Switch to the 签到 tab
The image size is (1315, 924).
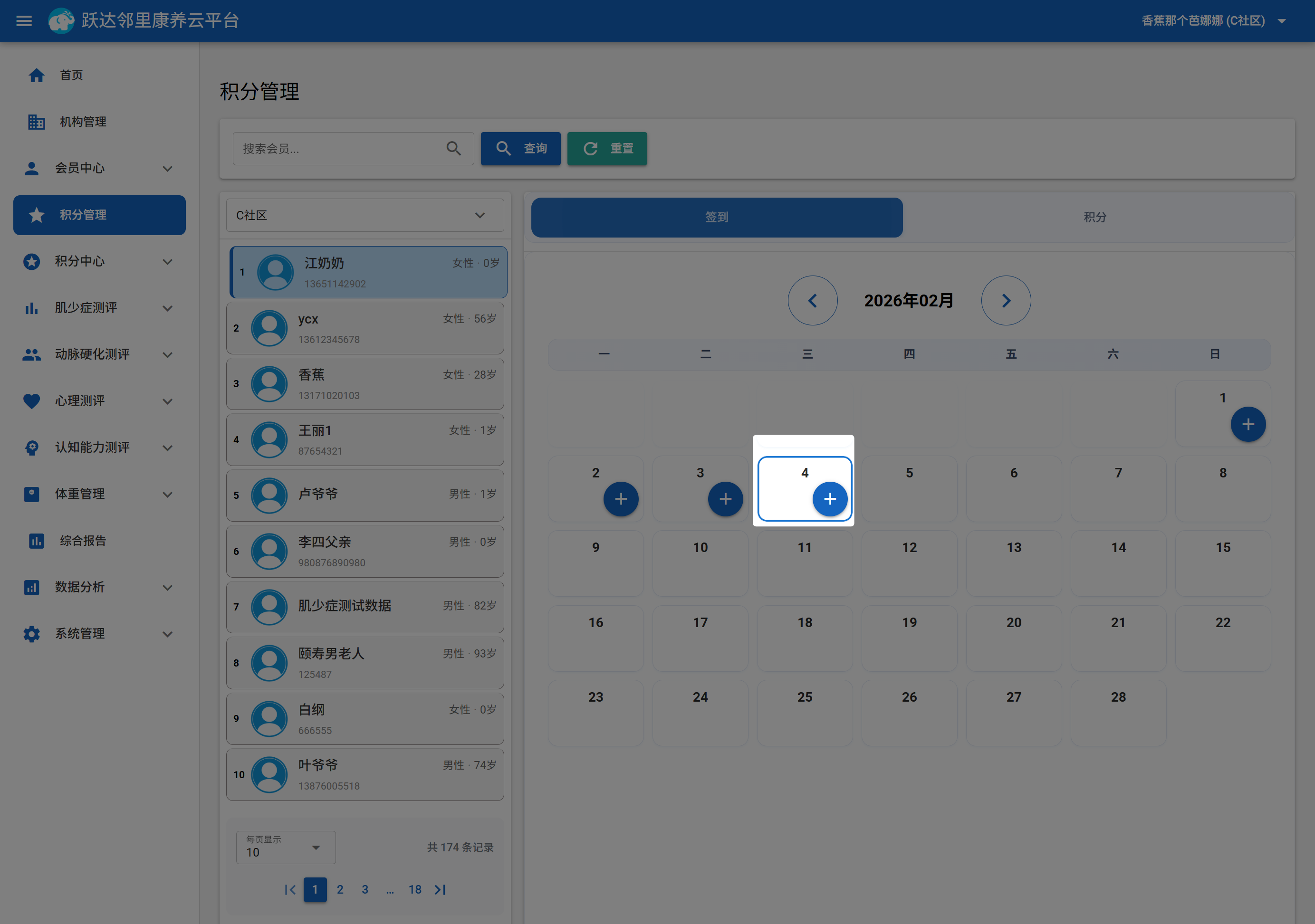[x=717, y=217]
